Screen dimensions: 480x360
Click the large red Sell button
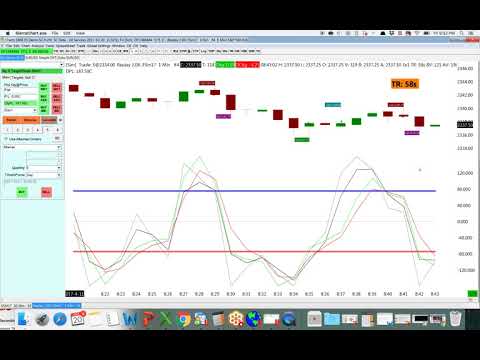click(46, 192)
